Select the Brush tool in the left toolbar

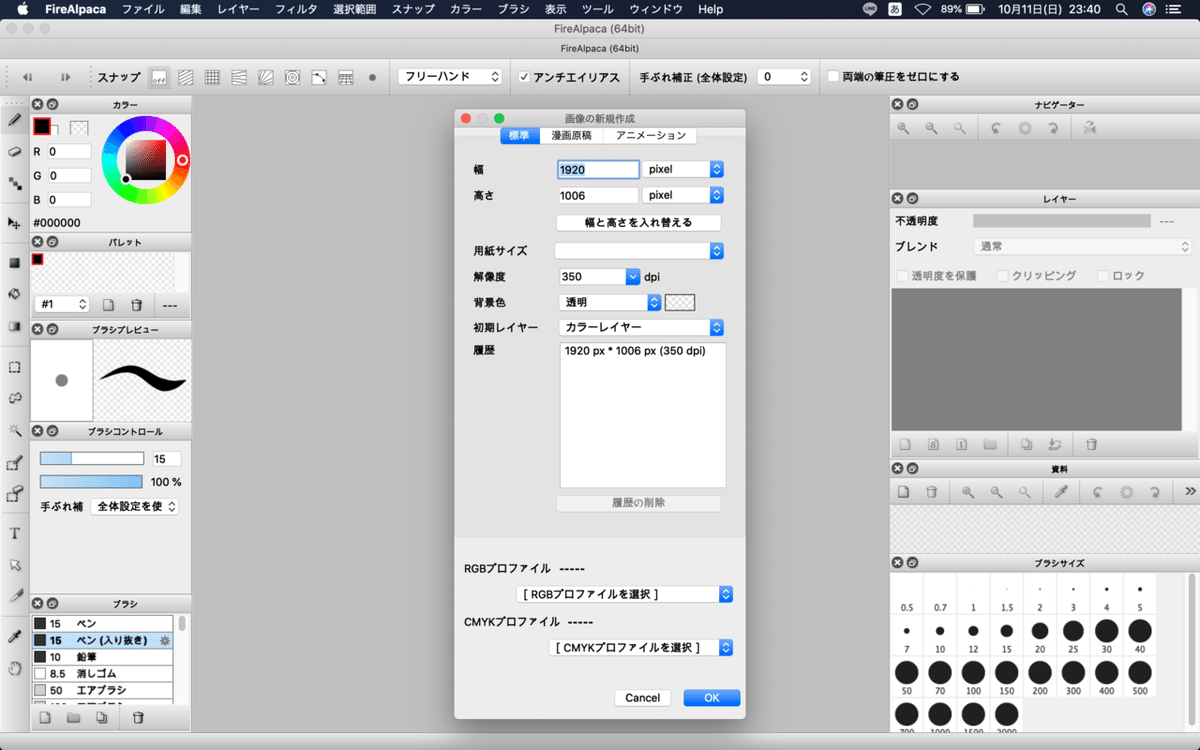pyautogui.click(x=15, y=119)
